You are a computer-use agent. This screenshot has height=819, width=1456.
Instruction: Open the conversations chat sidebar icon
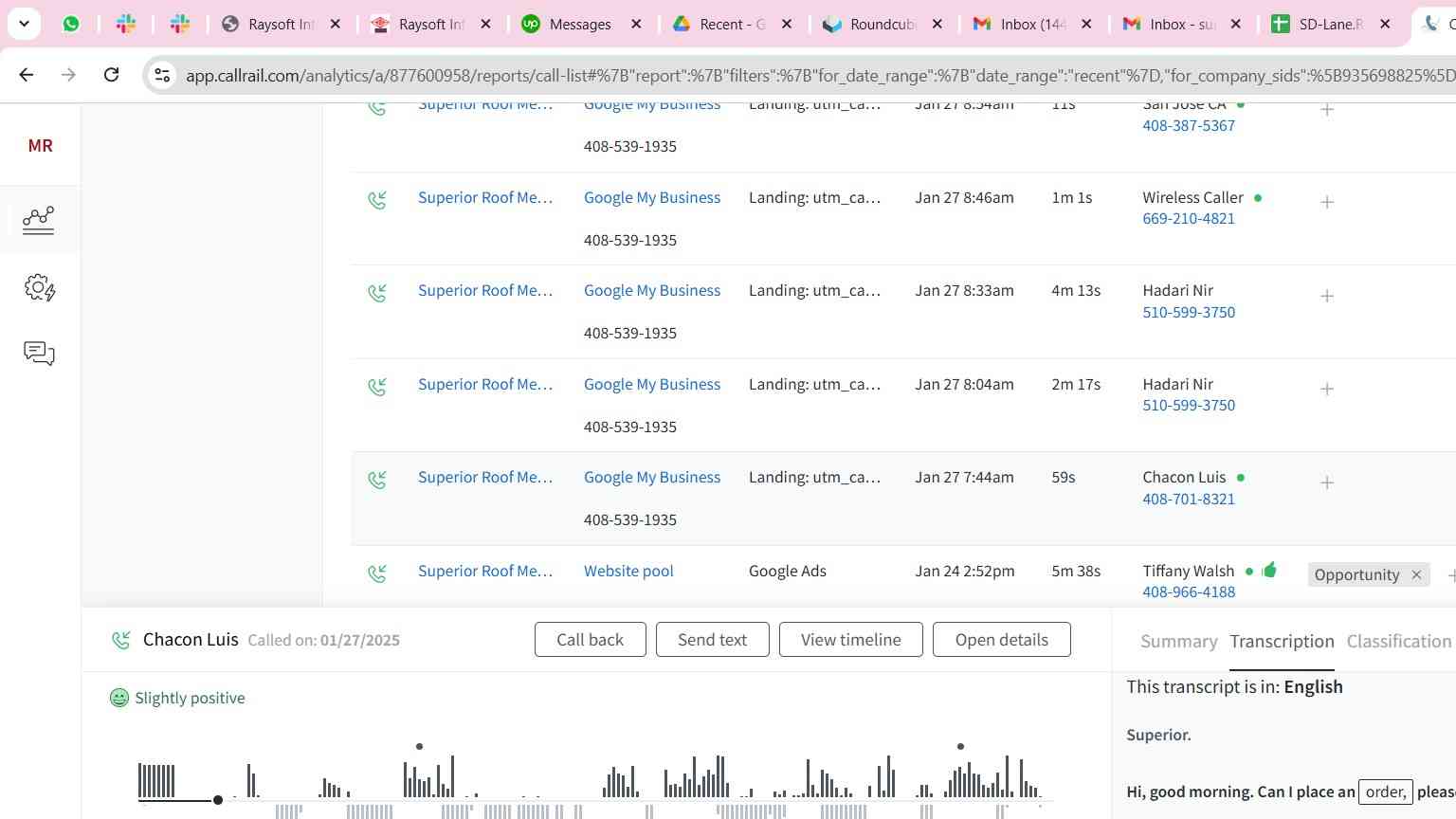39,354
